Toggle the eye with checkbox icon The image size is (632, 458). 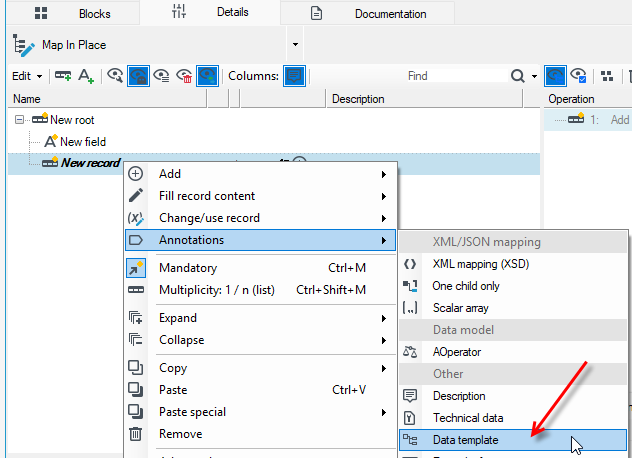(x=579, y=76)
